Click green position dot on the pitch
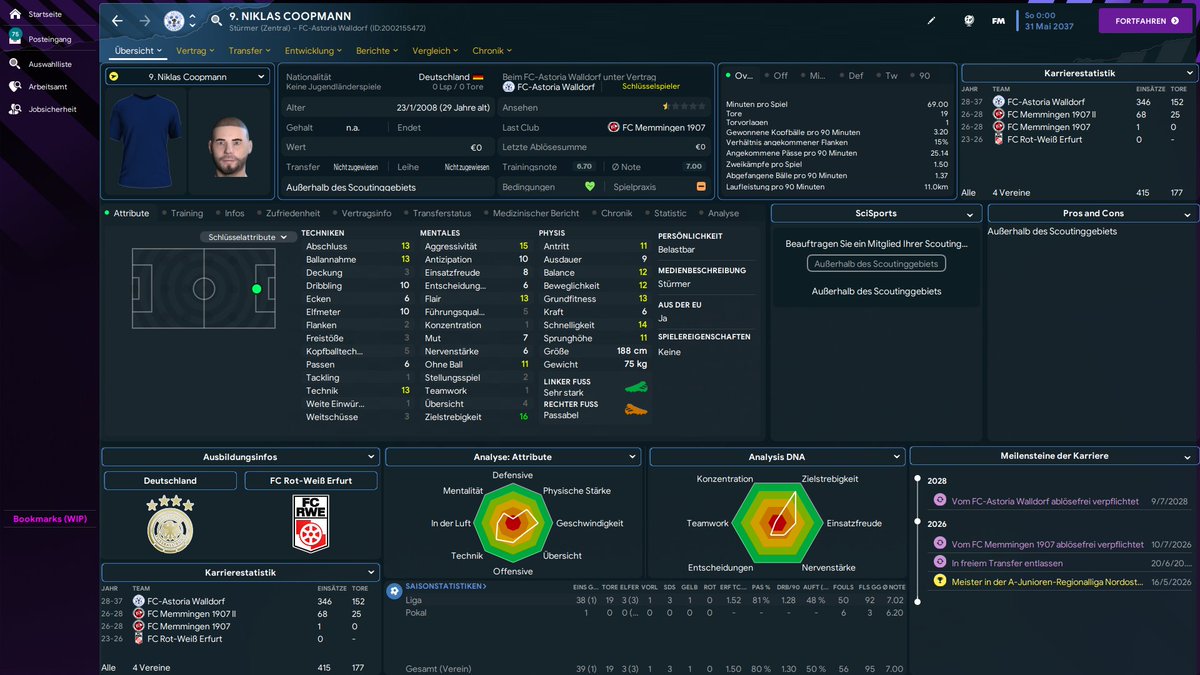 (257, 289)
